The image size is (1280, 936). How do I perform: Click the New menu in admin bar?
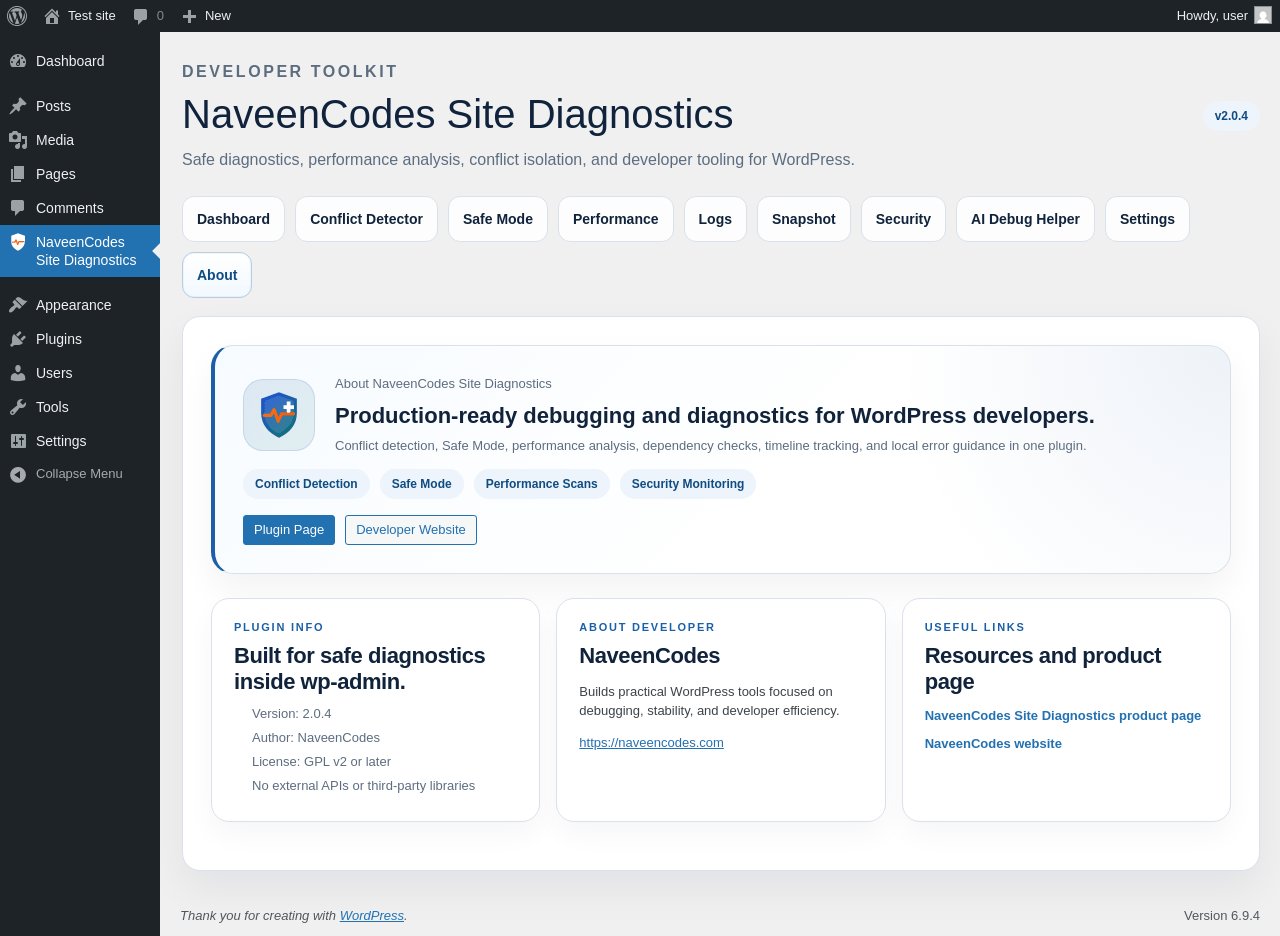[x=207, y=16]
